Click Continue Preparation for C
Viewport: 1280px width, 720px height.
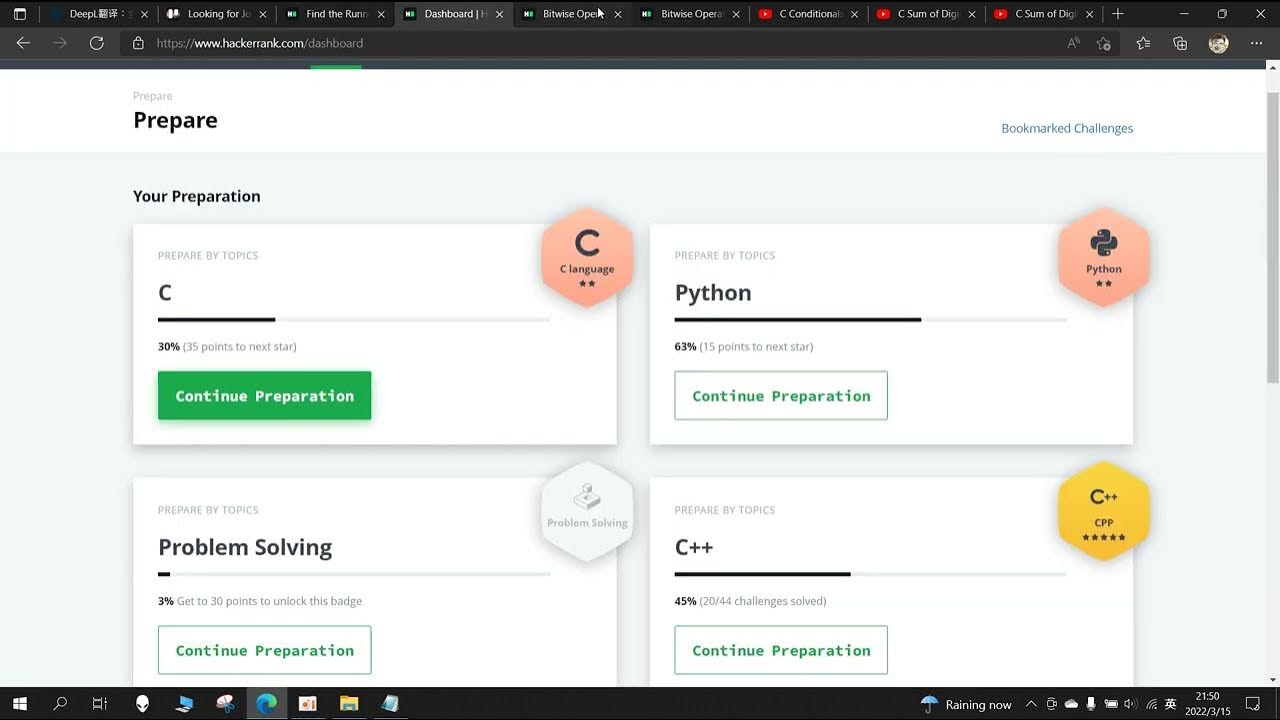(x=264, y=396)
